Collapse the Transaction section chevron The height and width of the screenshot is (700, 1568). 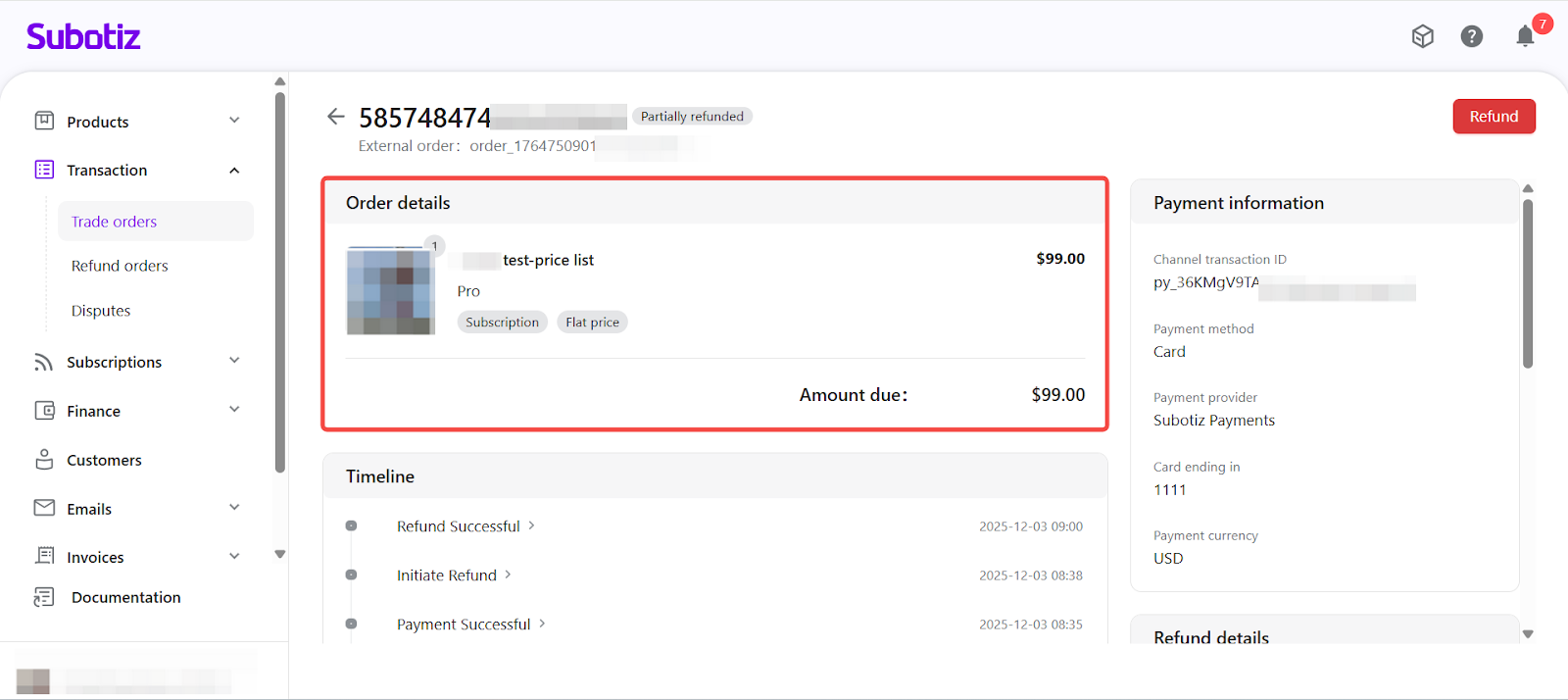pyautogui.click(x=234, y=171)
